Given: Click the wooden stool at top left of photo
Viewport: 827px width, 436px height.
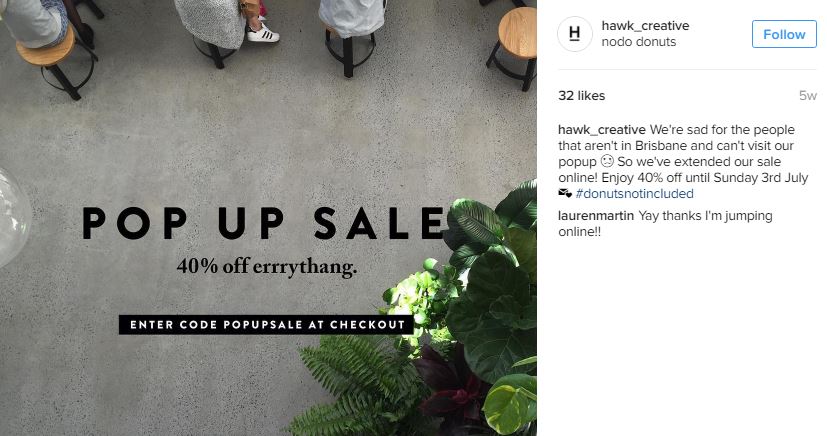Looking at the screenshot, I should pyautogui.click(x=45, y=45).
